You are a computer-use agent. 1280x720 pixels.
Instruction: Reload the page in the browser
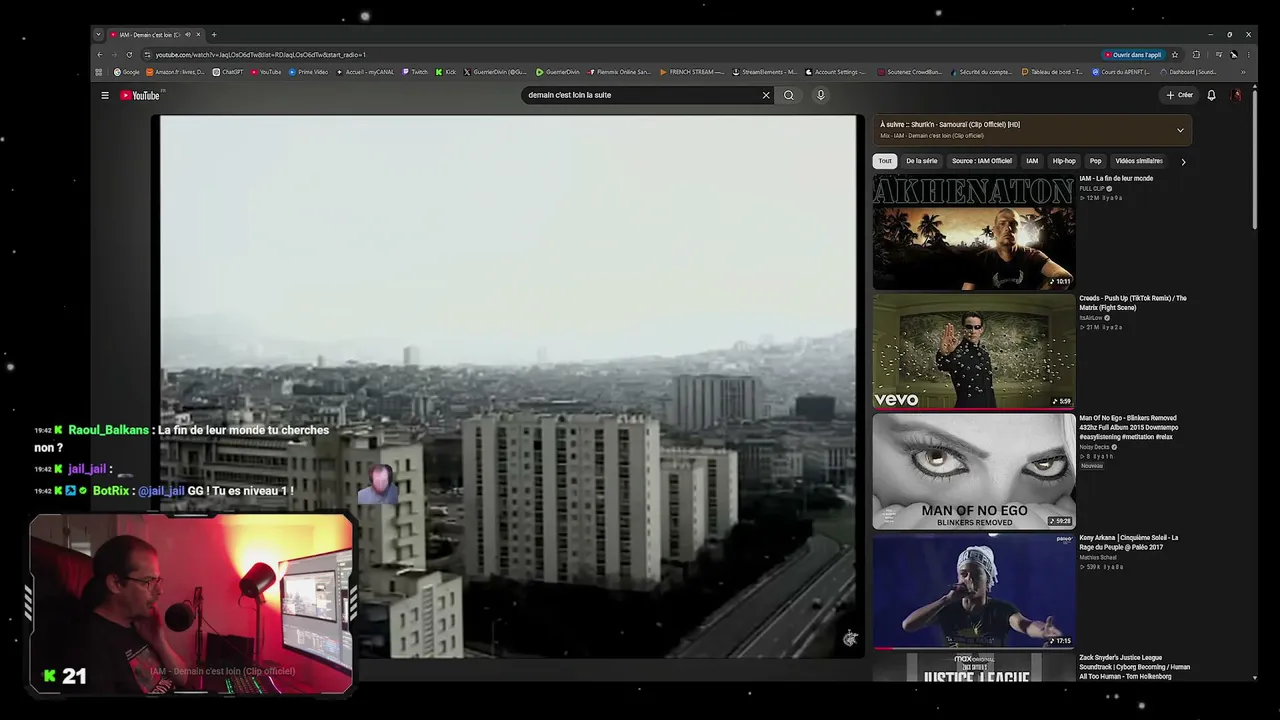click(129, 55)
